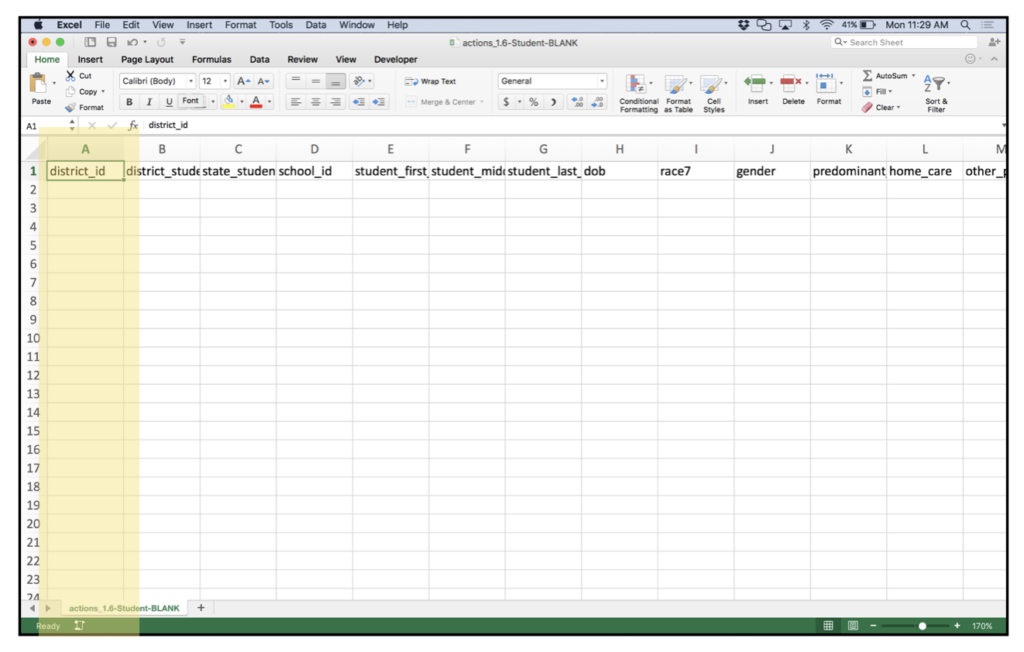The width and height of the screenshot is (1024, 652).
Task: Set vertical alignment to middle
Action: pos(315,81)
